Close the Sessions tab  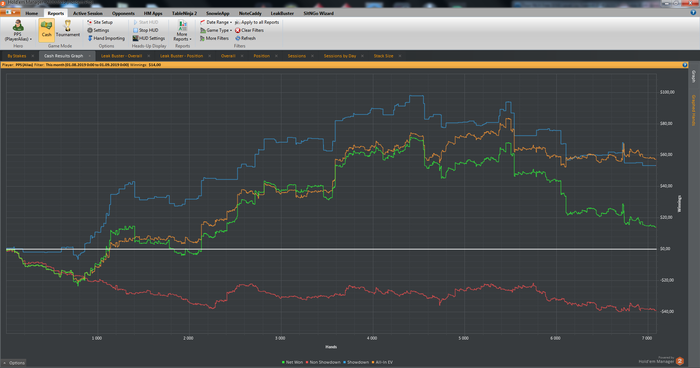pyautogui.click(x=312, y=56)
